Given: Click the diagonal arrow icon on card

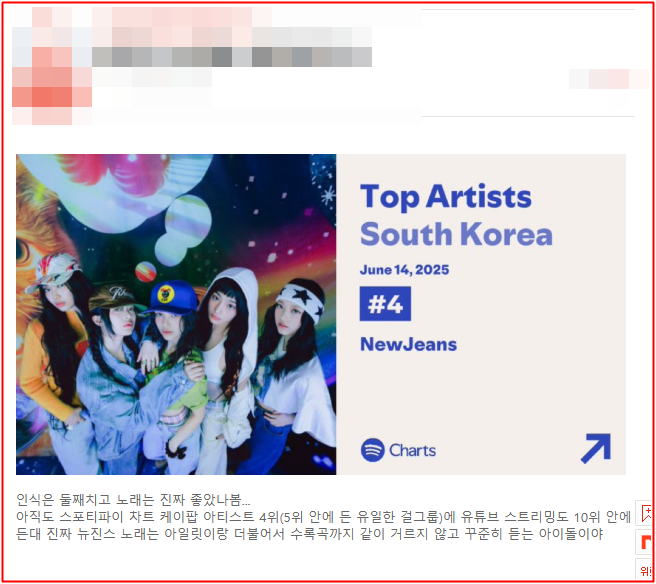Looking at the screenshot, I should pos(596,448).
